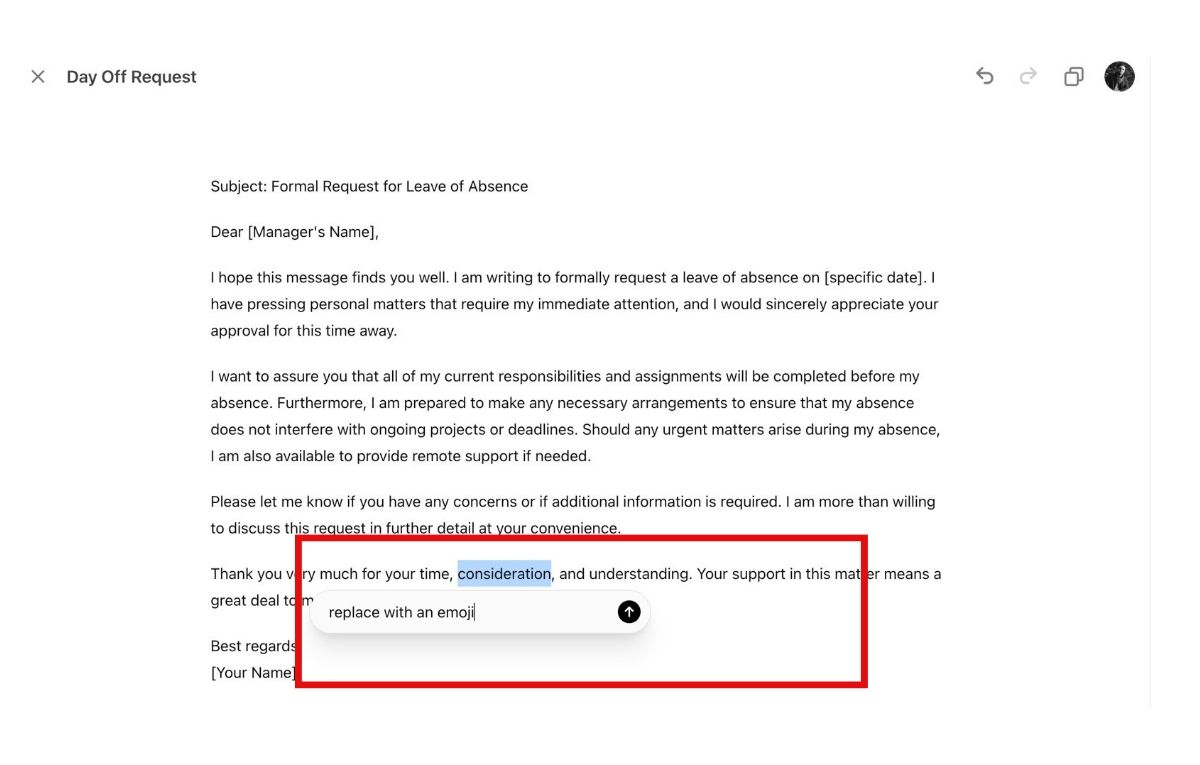
Task: Click the redo arrow icon
Action: click(1028, 77)
